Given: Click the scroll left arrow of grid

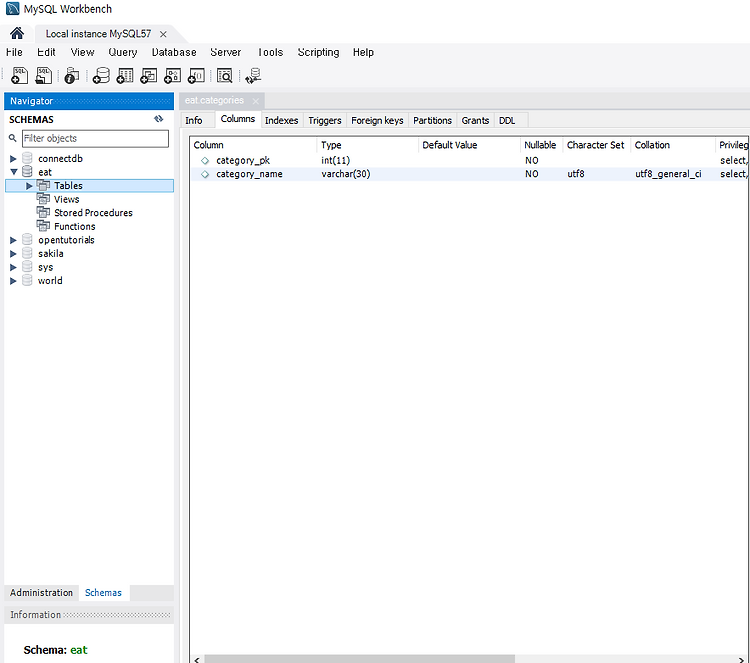Looking at the screenshot, I should point(197,660).
